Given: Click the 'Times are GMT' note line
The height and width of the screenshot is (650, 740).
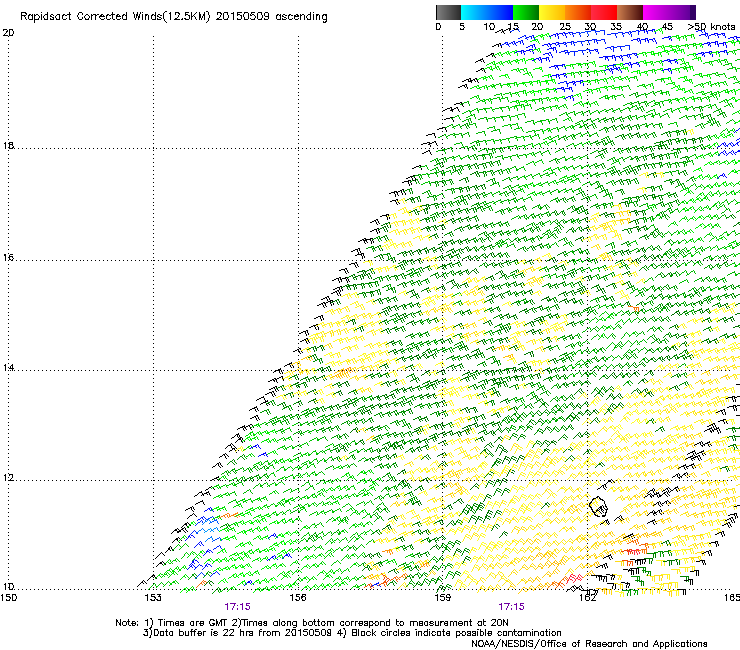Looking at the screenshot, I should [312, 623].
